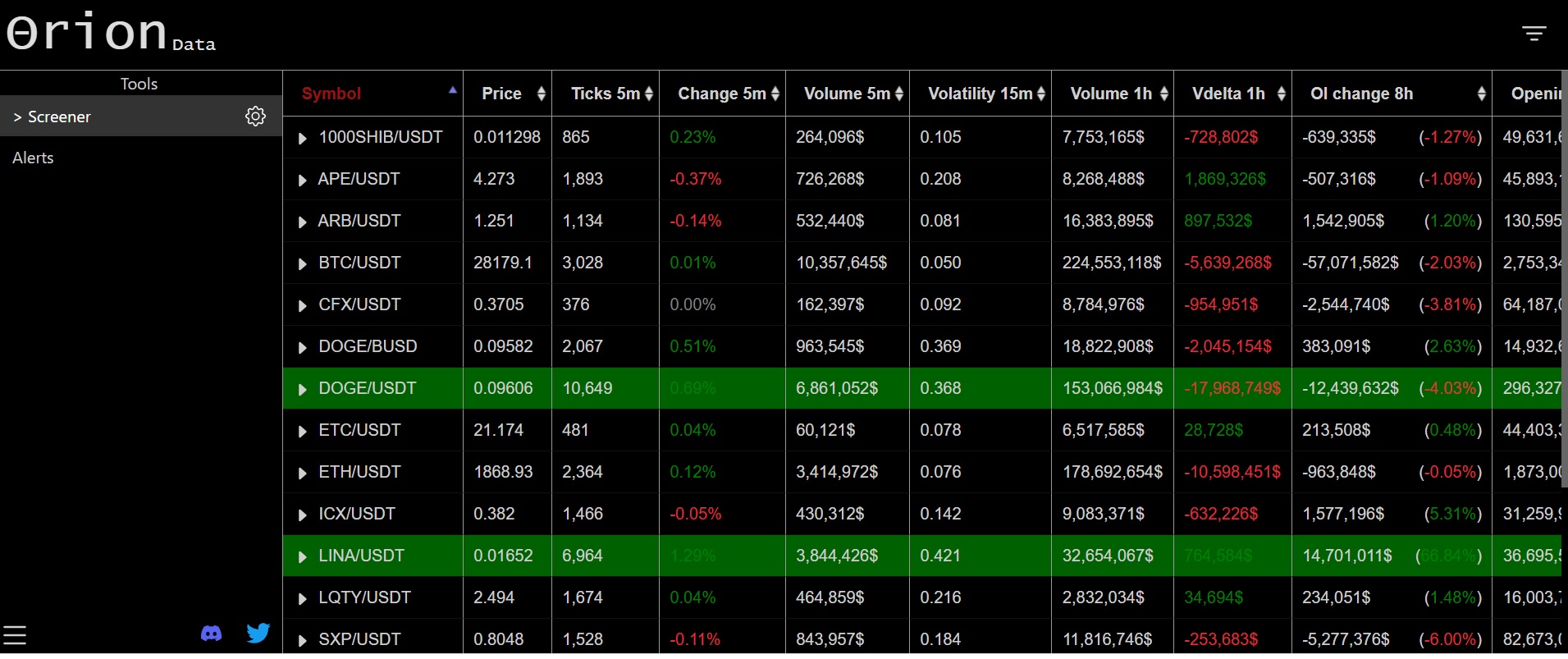Expand the DOGE/USDT row
This screenshot has height=659, width=1568.
coord(302,389)
